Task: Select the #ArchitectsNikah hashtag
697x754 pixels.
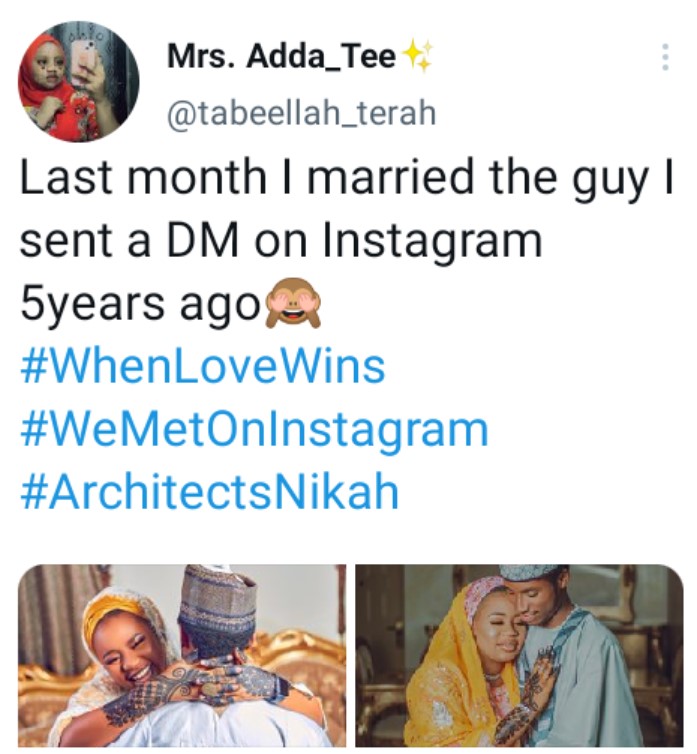Action: click(209, 492)
